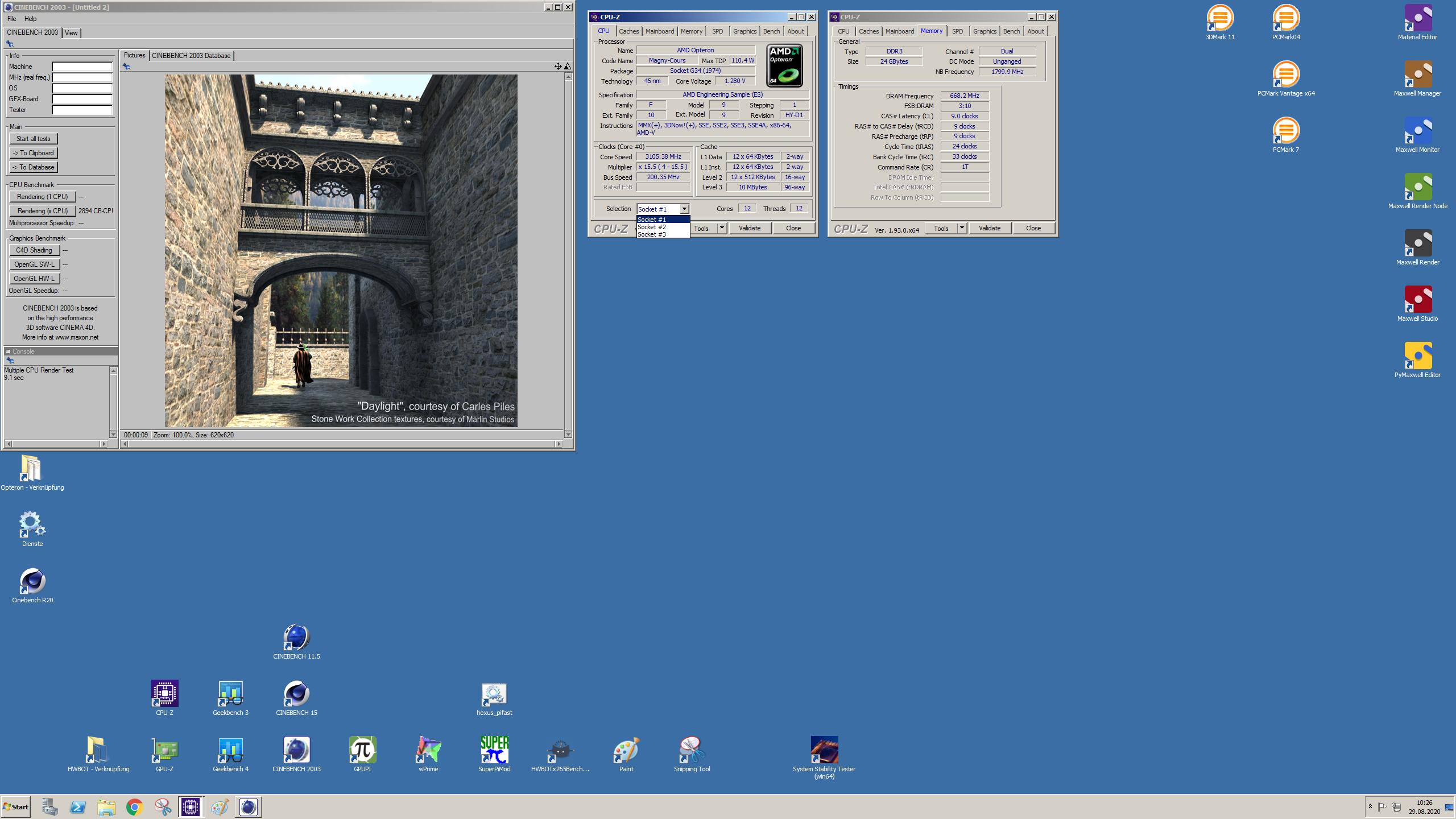Click the To Database button
This screenshot has height=819, width=1456.
click(x=33, y=167)
